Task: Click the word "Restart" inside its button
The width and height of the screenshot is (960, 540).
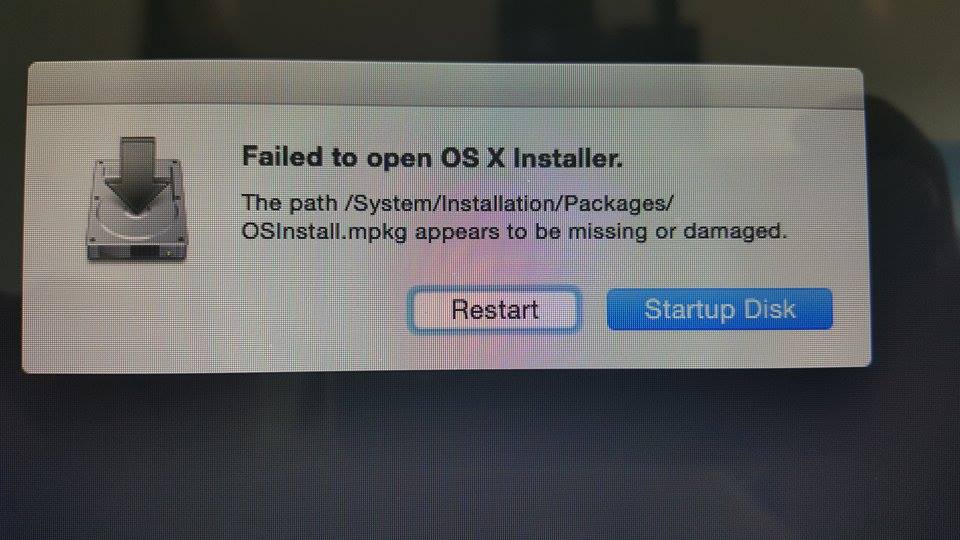Action: click(495, 310)
